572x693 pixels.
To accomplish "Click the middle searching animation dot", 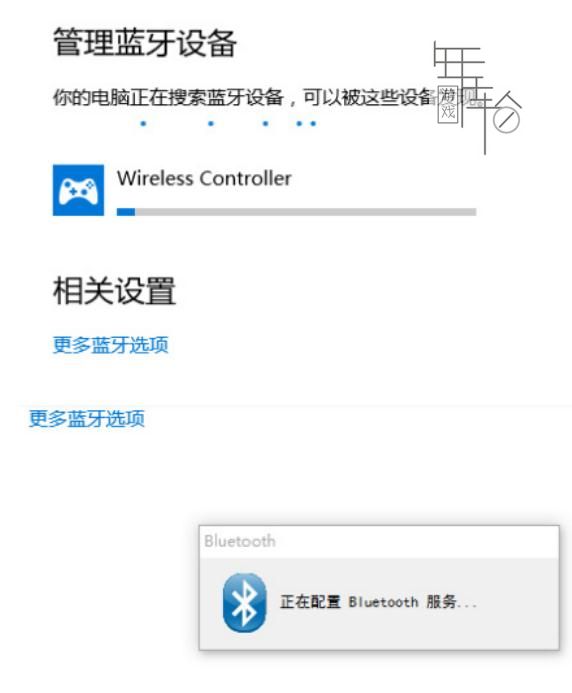I will click(x=265, y=124).
